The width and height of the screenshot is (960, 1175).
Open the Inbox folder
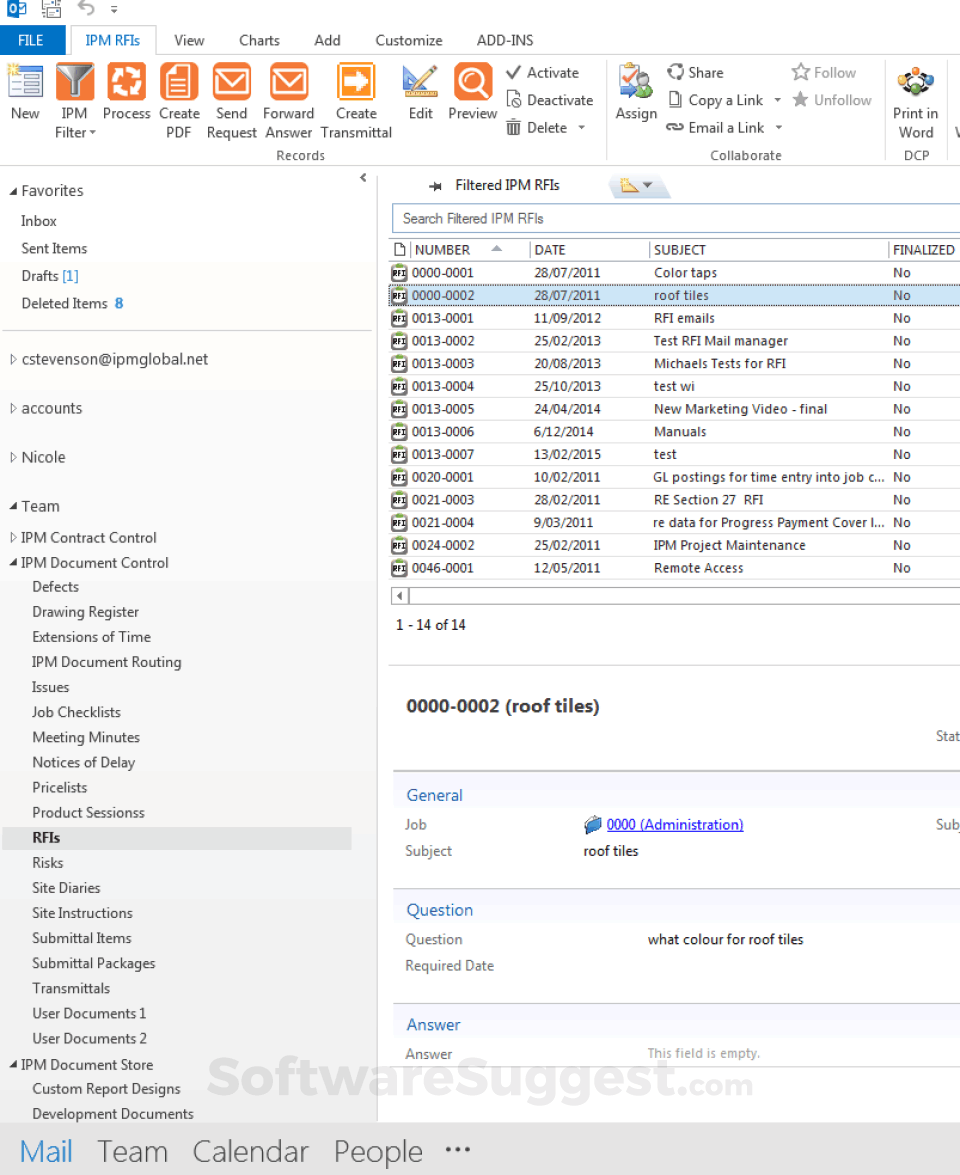pyautogui.click(x=38, y=221)
